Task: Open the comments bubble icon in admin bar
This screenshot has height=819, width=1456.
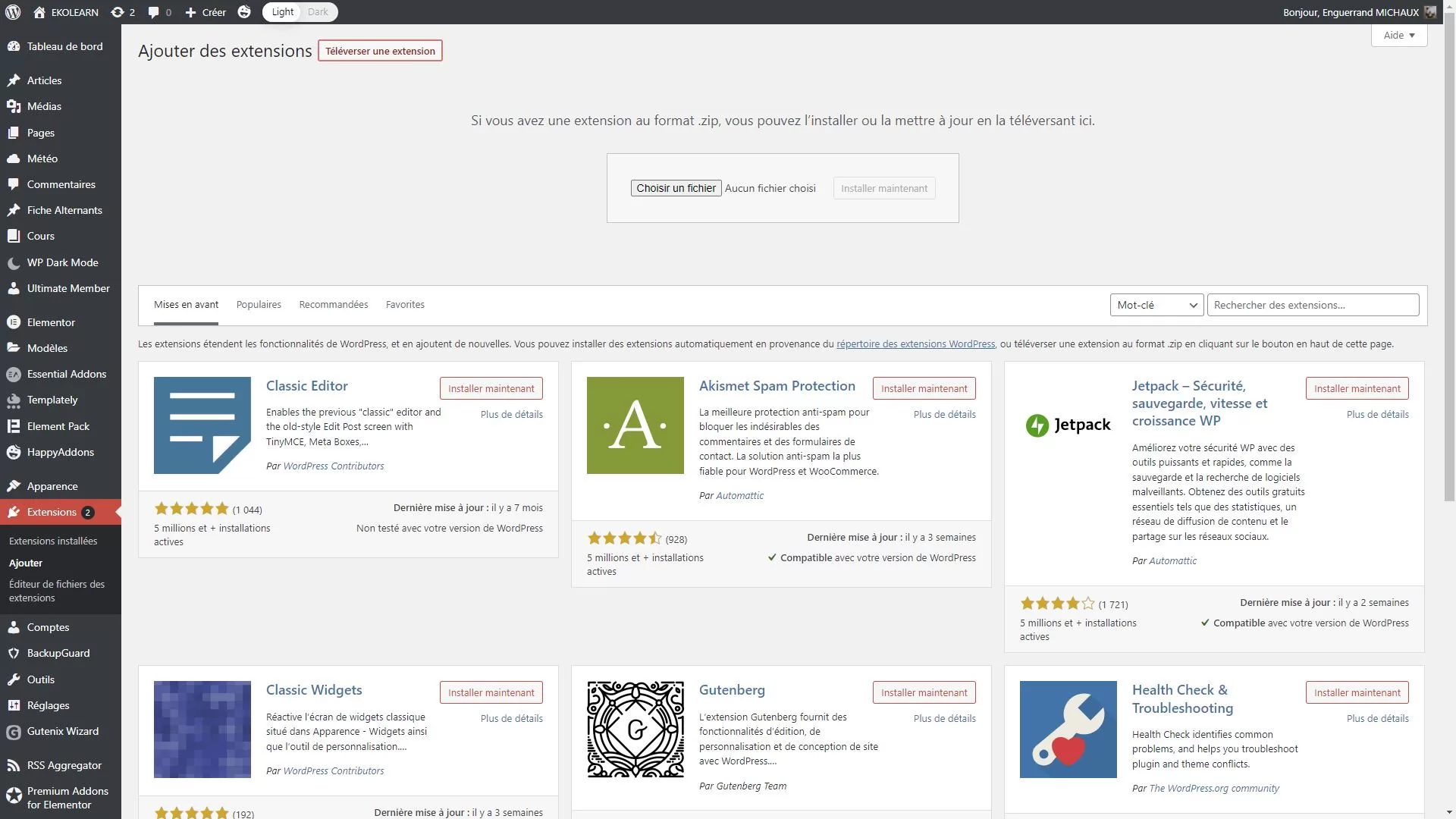Action: click(154, 12)
